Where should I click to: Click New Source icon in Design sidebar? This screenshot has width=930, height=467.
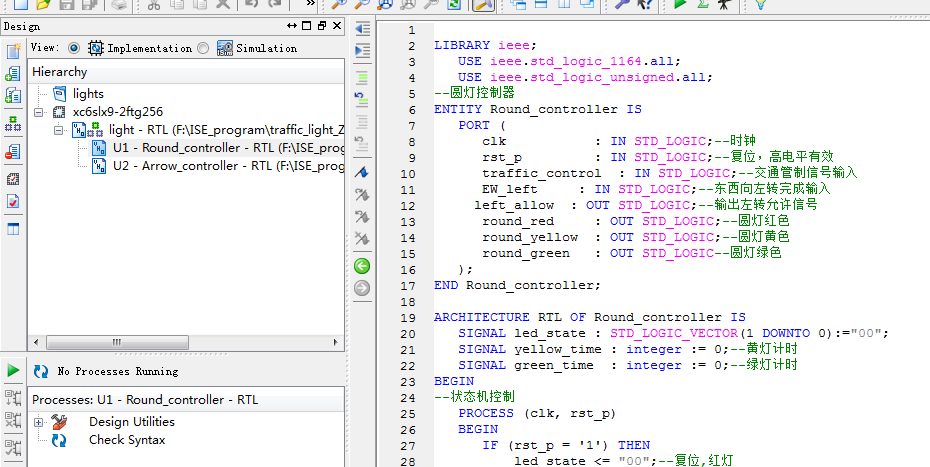13,51
